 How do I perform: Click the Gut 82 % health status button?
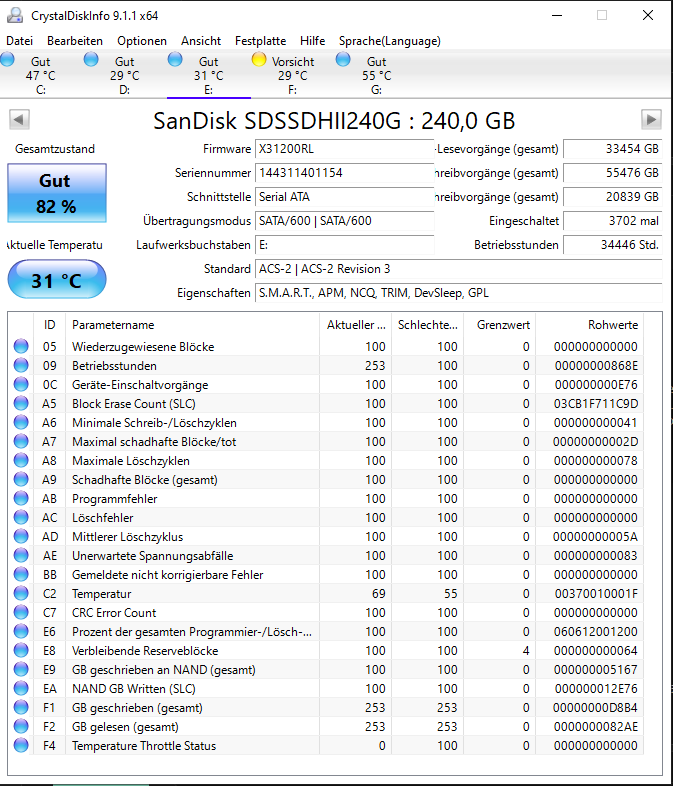(57, 193)
